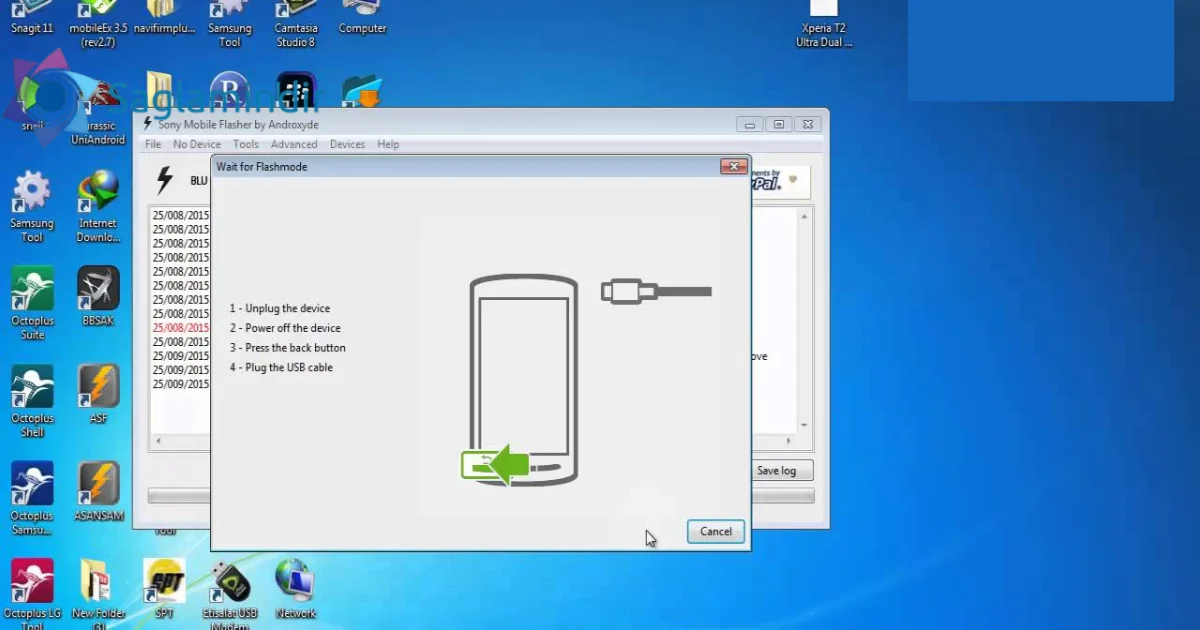
Task: Launch the Internet Download Manager shortcut
Action: pos(98,207)
